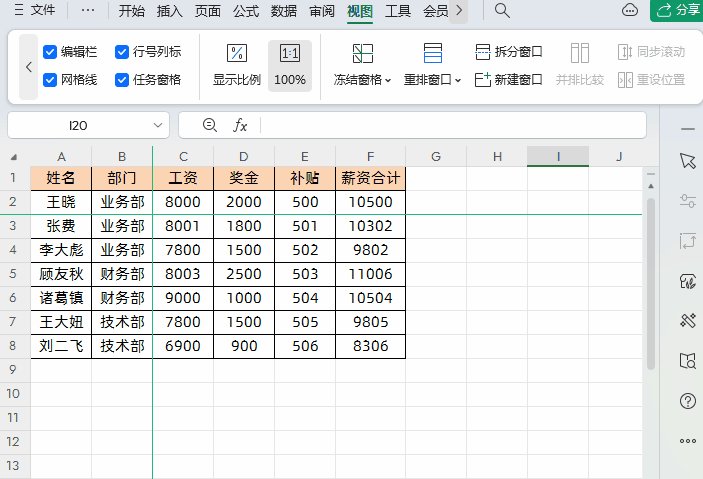Open the sidebar tools pencil-ruler icon
The width and height of the screenshot is (703, 479).
tap(687, 320)
